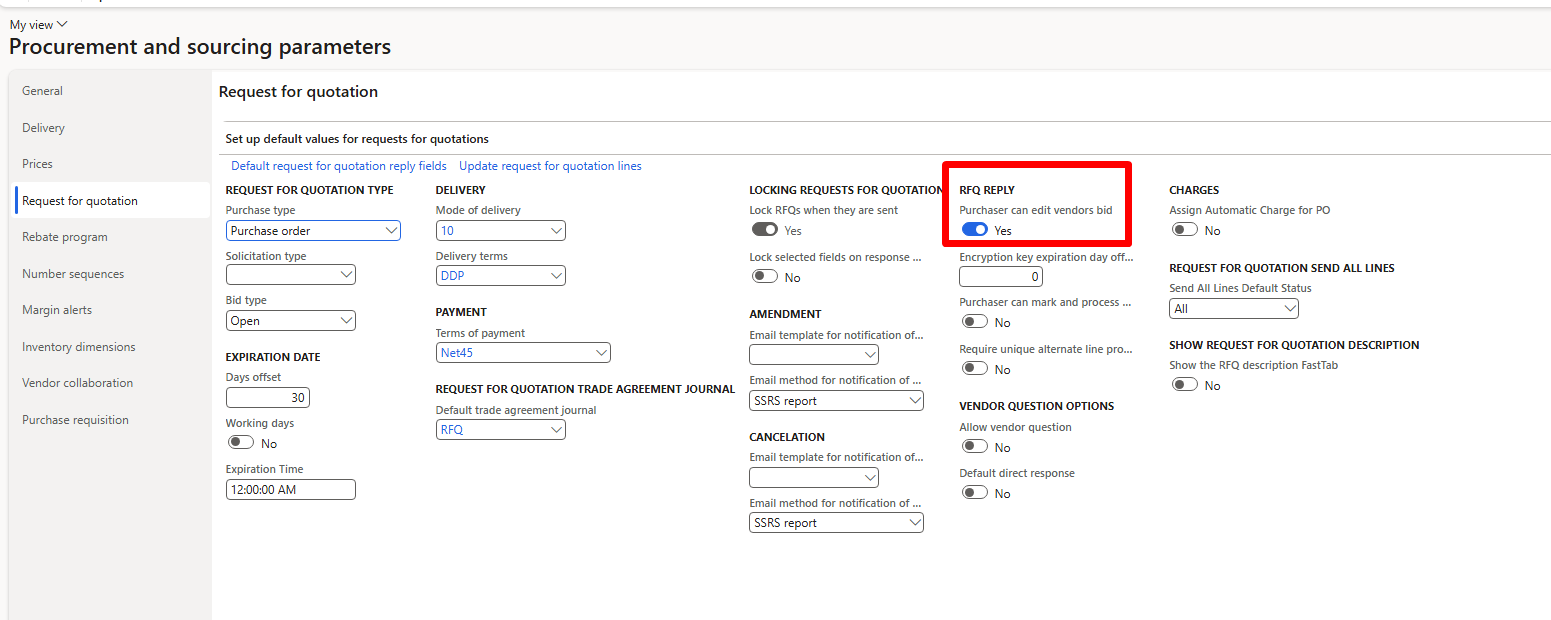The width and height of the screenshot is (1551, 620).
Task: Select the Number sequences tab
Action: pyautogui.click(x=73, y=274)
